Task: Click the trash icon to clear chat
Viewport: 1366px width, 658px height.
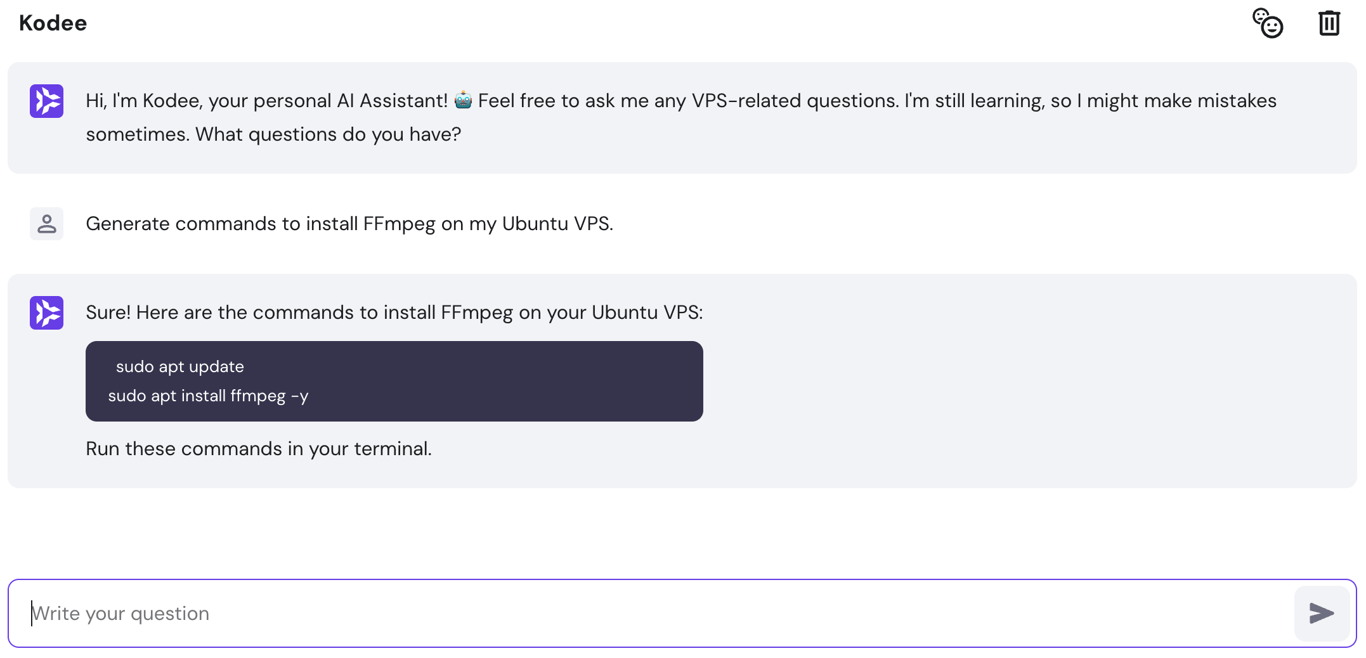Action: tap(1329, 22)
